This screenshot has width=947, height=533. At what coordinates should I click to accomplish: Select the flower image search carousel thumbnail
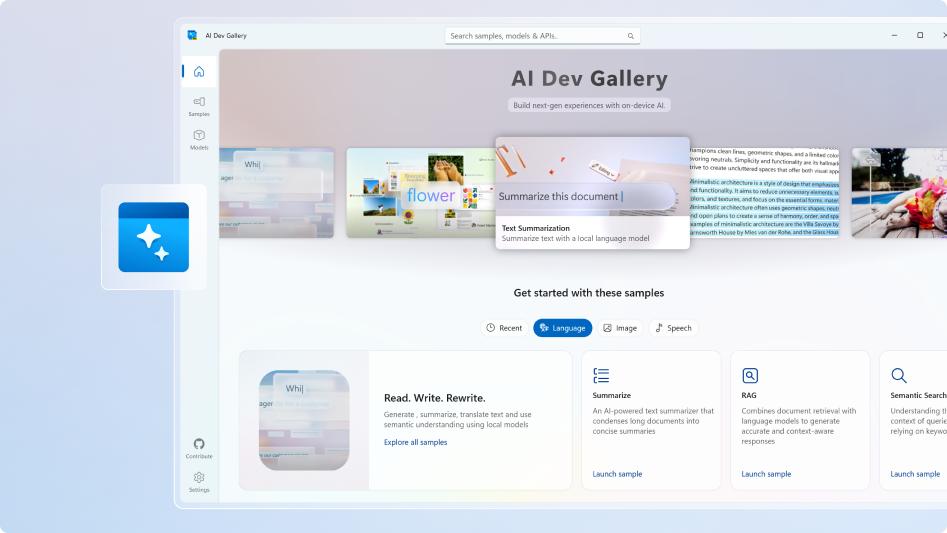tap(419, 193)
